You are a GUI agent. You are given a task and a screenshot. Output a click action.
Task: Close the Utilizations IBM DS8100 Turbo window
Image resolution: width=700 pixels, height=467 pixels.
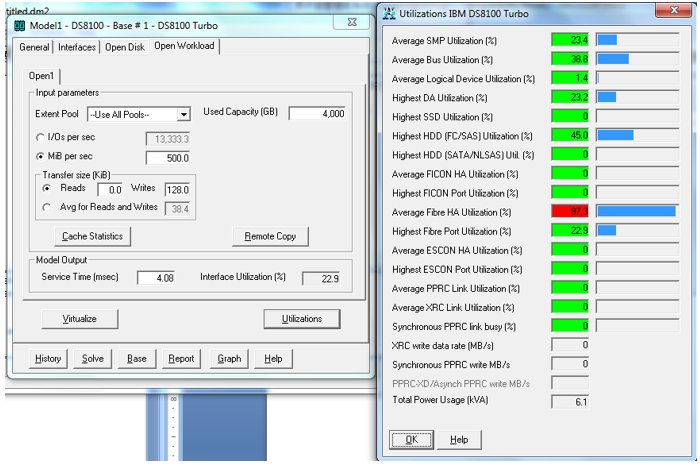674,10
